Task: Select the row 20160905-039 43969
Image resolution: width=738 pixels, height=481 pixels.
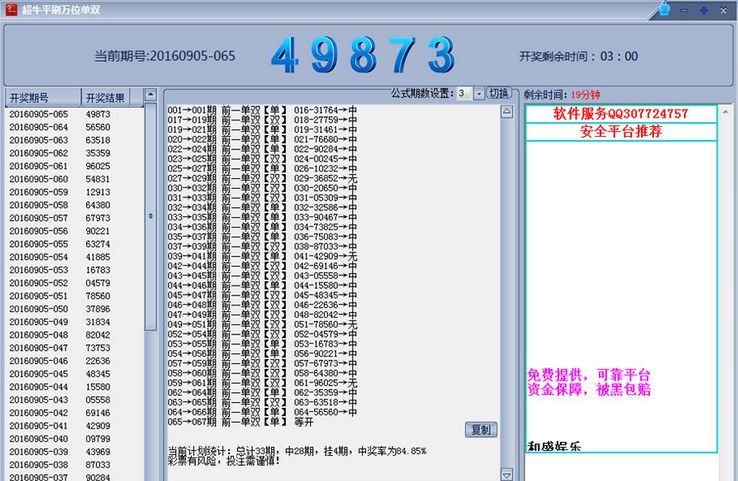Action: tap(74, 452)
